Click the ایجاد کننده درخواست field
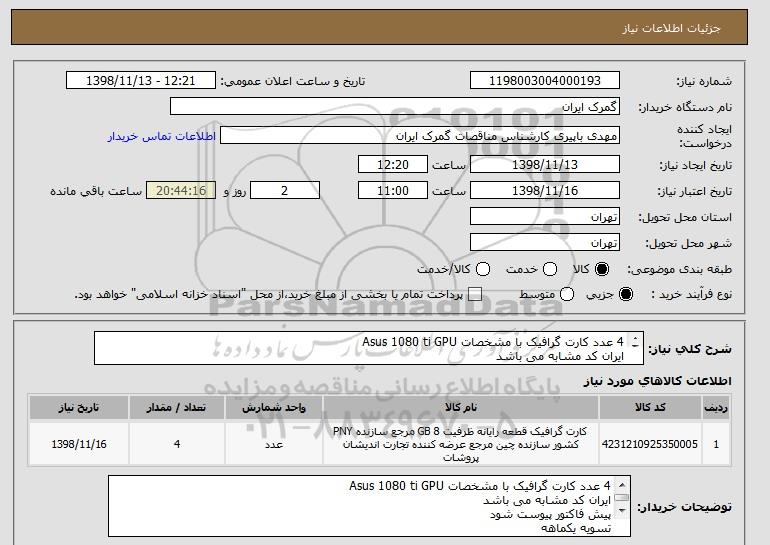Image resolution: width=770 pixels, height=545 pixels. pos(420,136)
